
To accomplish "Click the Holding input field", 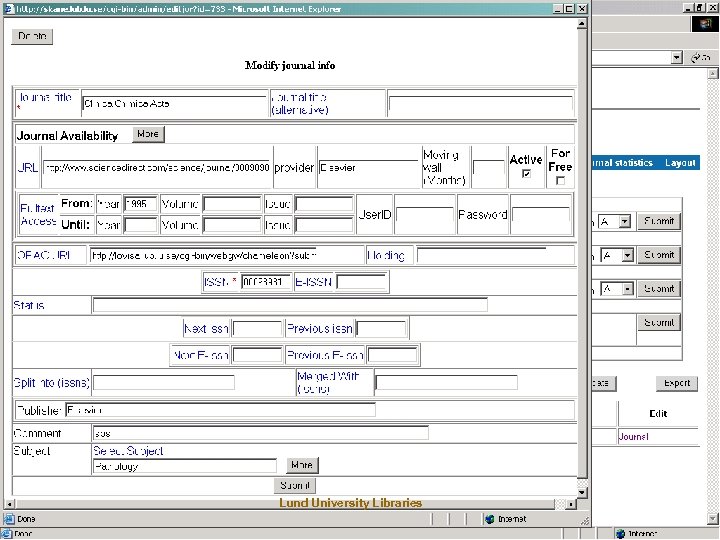I will click(x=481, y=255).
